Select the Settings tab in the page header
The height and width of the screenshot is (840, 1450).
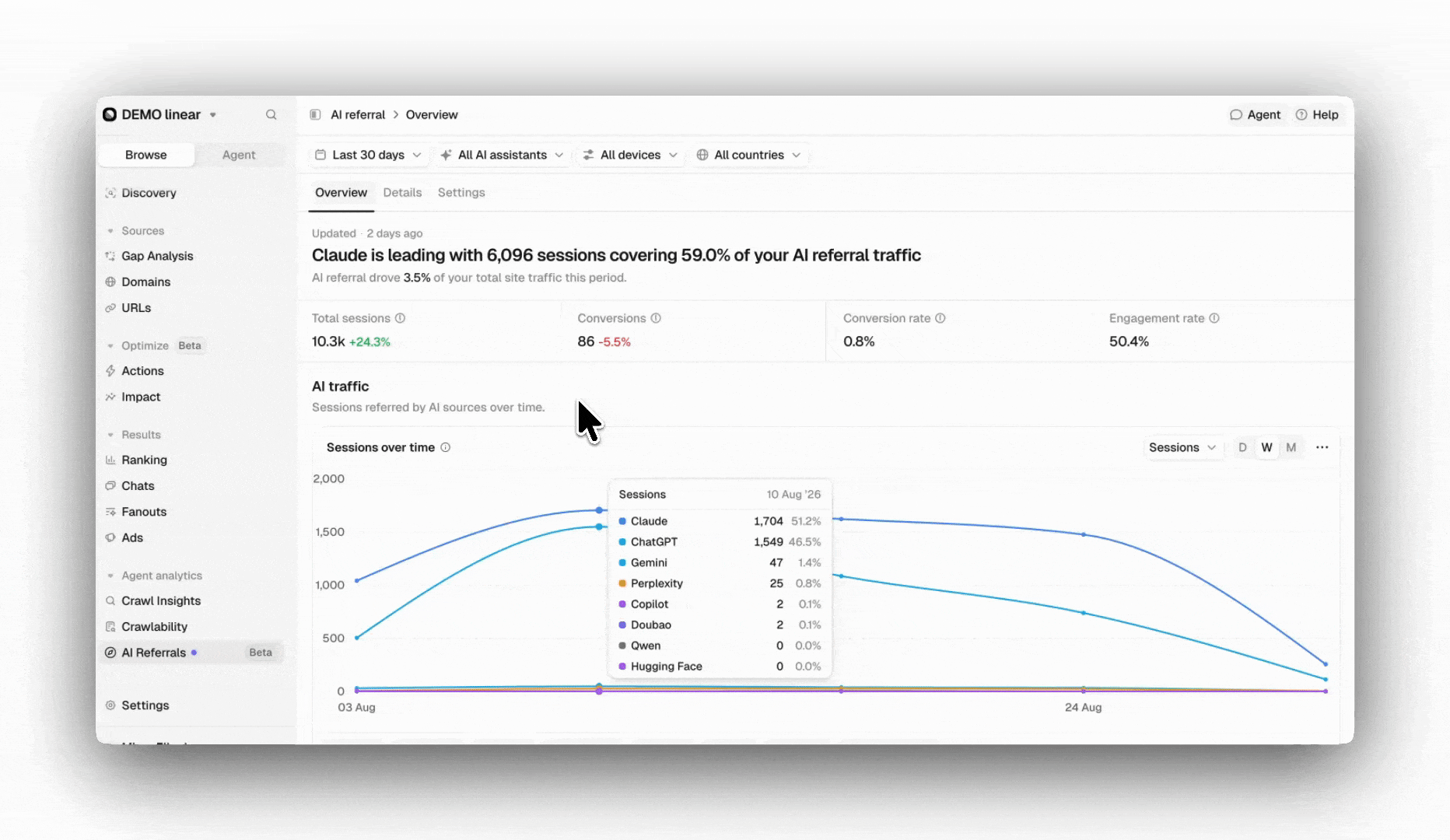click(x=461, y=193)
